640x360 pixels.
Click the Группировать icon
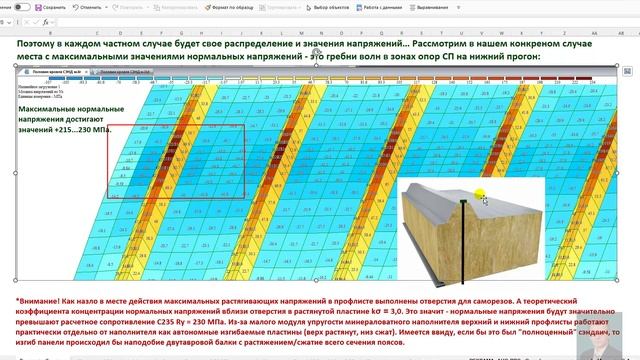(x=262, y=7)
